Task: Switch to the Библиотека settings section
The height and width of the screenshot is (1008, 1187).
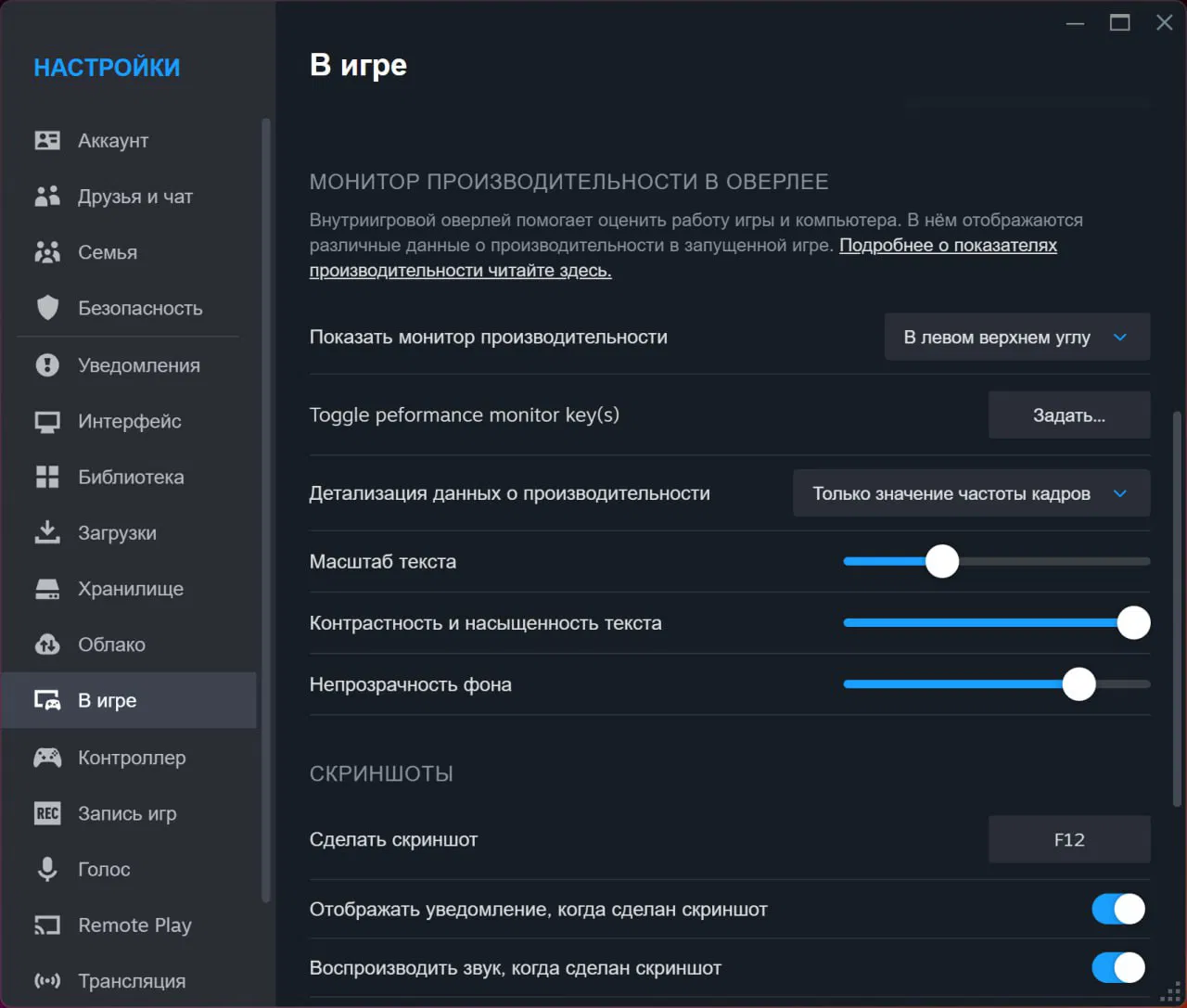Action: (131, 477)
